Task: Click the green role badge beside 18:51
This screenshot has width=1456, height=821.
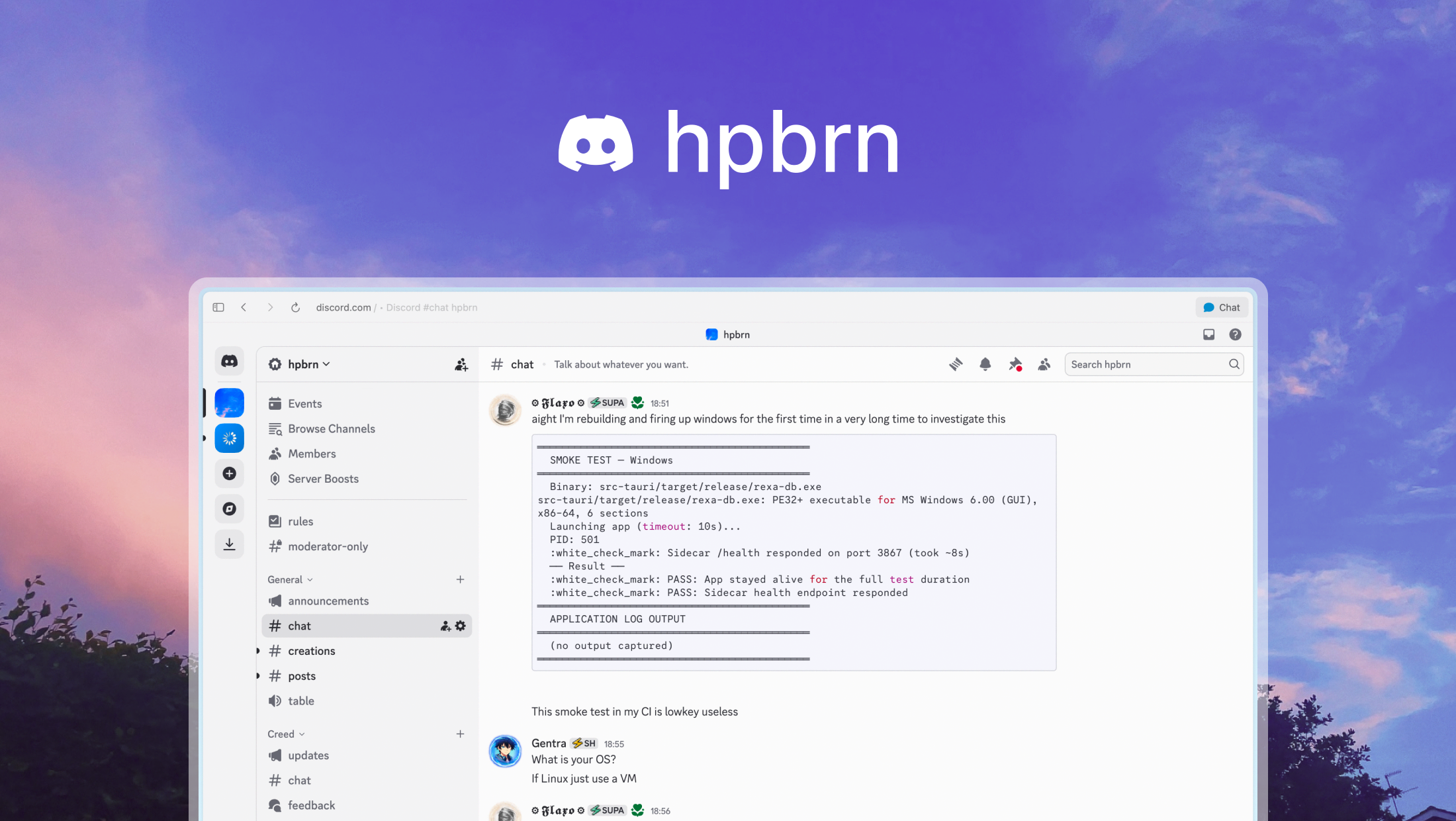Action: [637, 403]
